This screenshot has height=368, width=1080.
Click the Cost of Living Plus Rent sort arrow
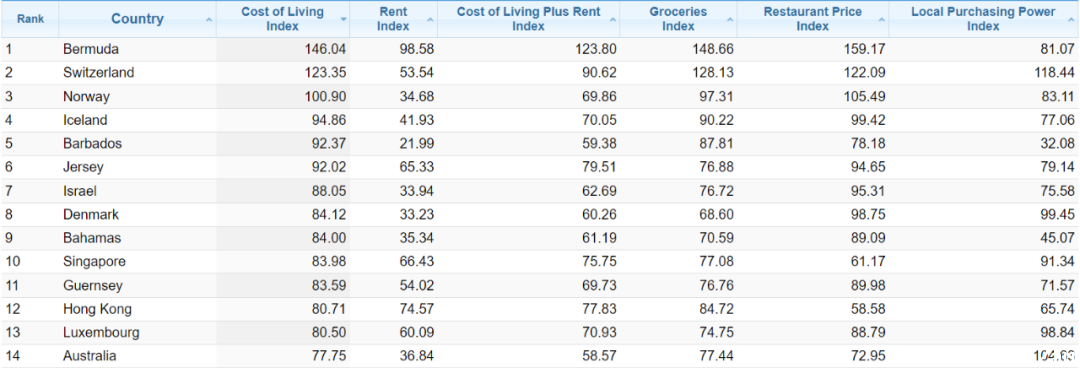(x=612, y=20)
